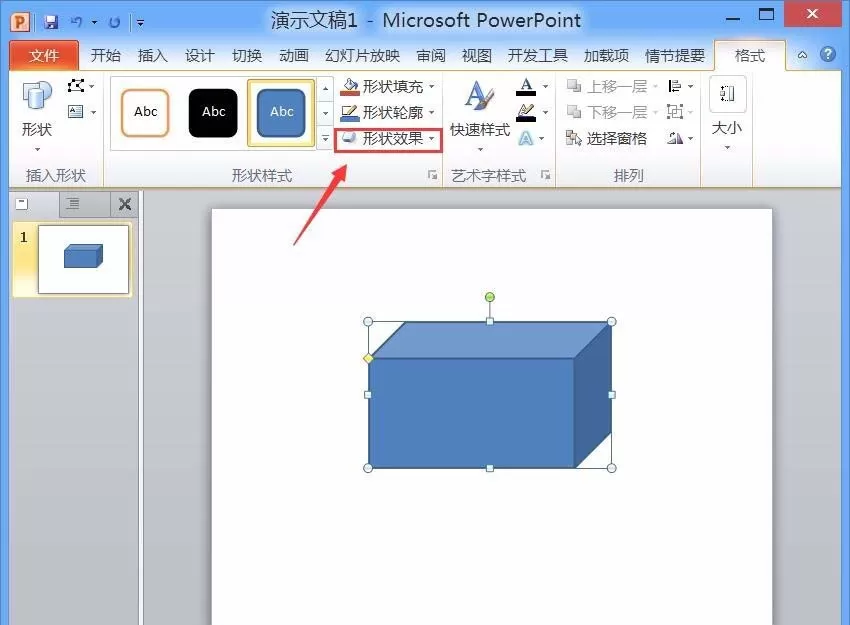Minimize the ribbon with caret icon
Viewport: 850px width, 625px height.
802,55
